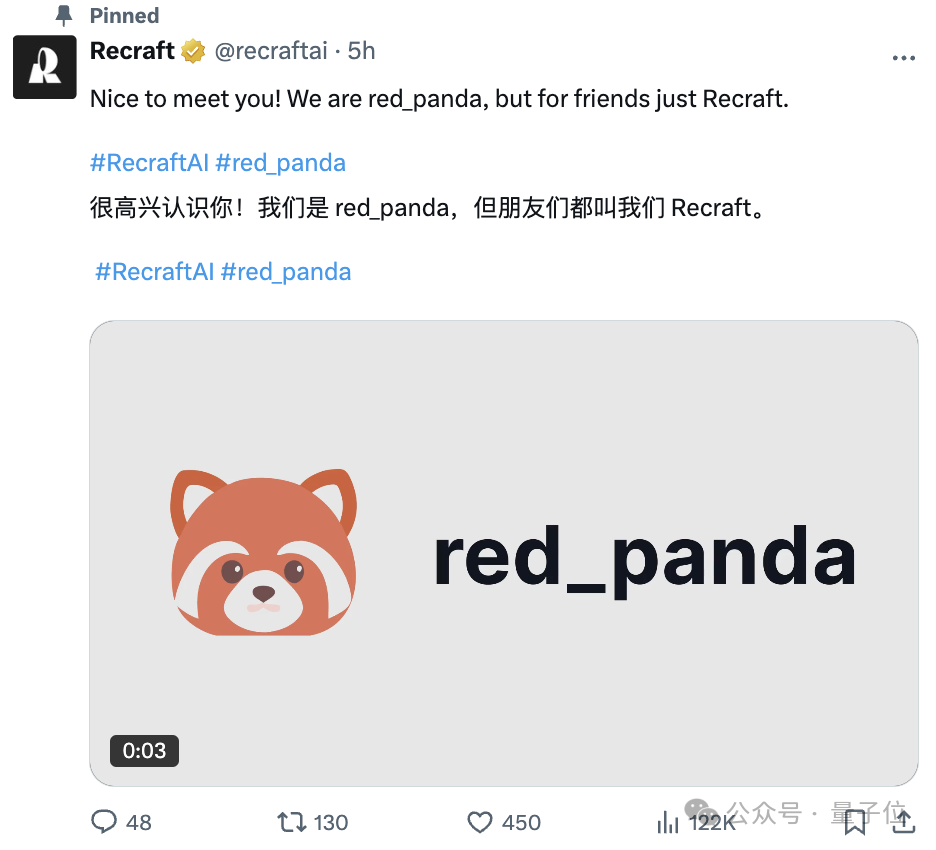This screenshot has width=936, height=850.
Task: Play the red_panda video
Action: [504, 553]
